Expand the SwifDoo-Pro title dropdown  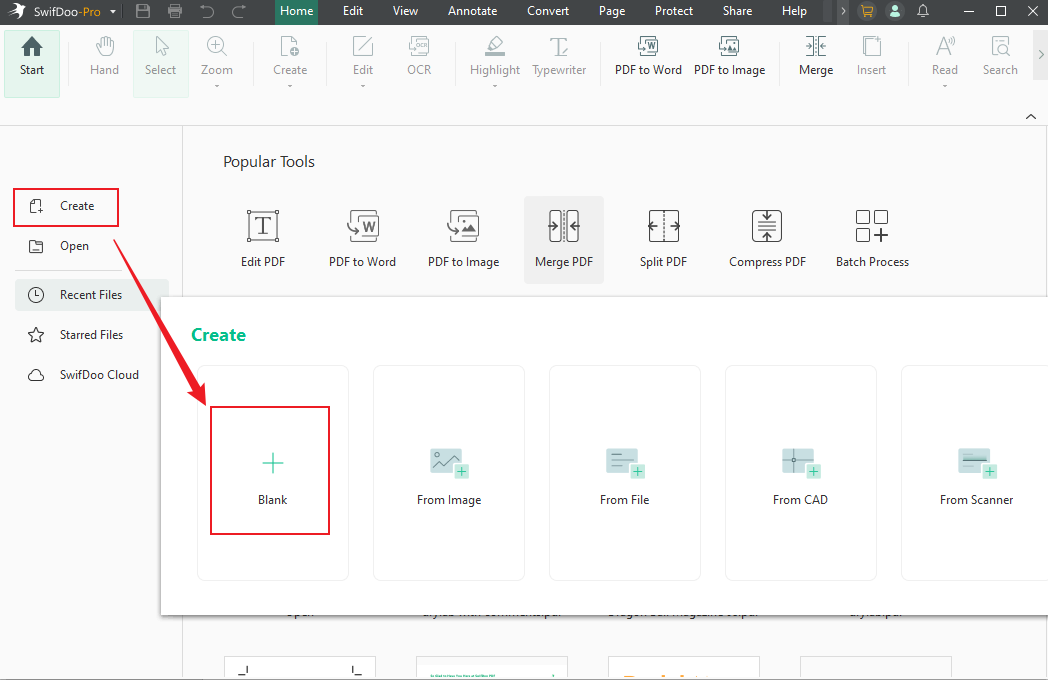pyautogui.click(x=113, y=11)
